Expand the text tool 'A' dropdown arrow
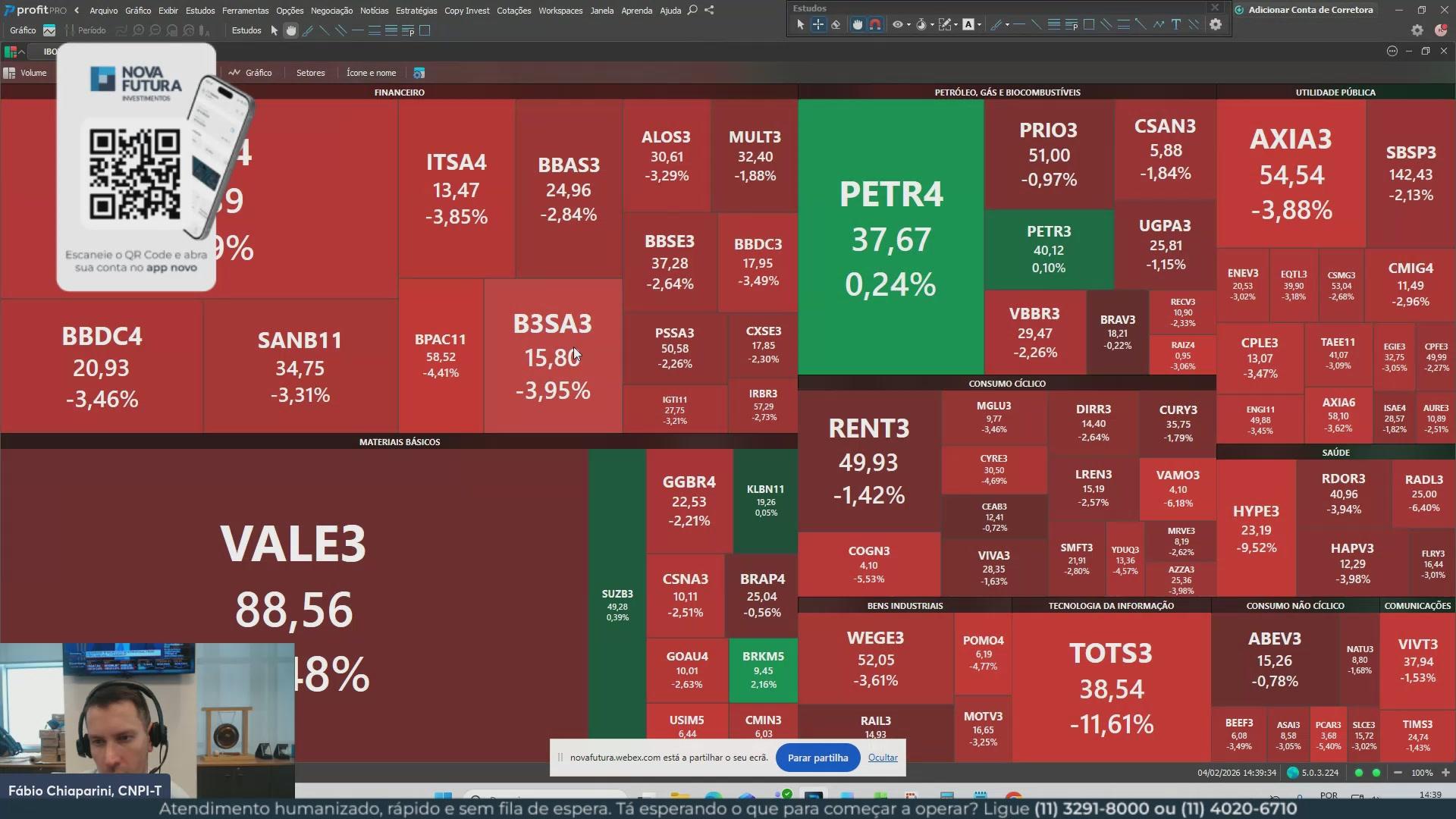This screenshot has height=819, width=1456. pos(980,25)
